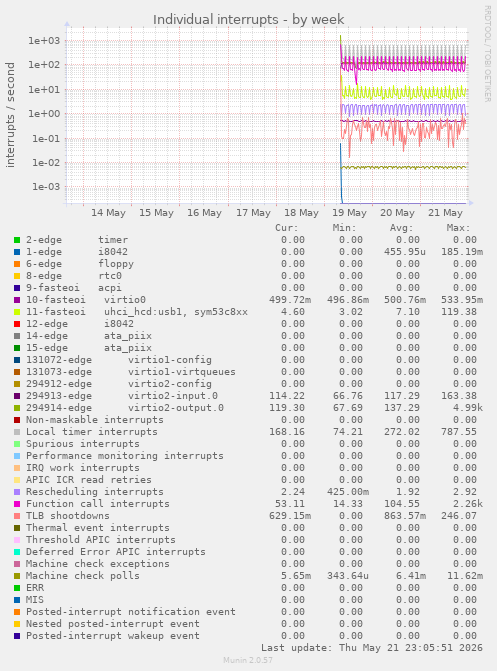
Task: Click the RRDTOOL / TOBI OETIKER watermark
Action: coord(488,53)
